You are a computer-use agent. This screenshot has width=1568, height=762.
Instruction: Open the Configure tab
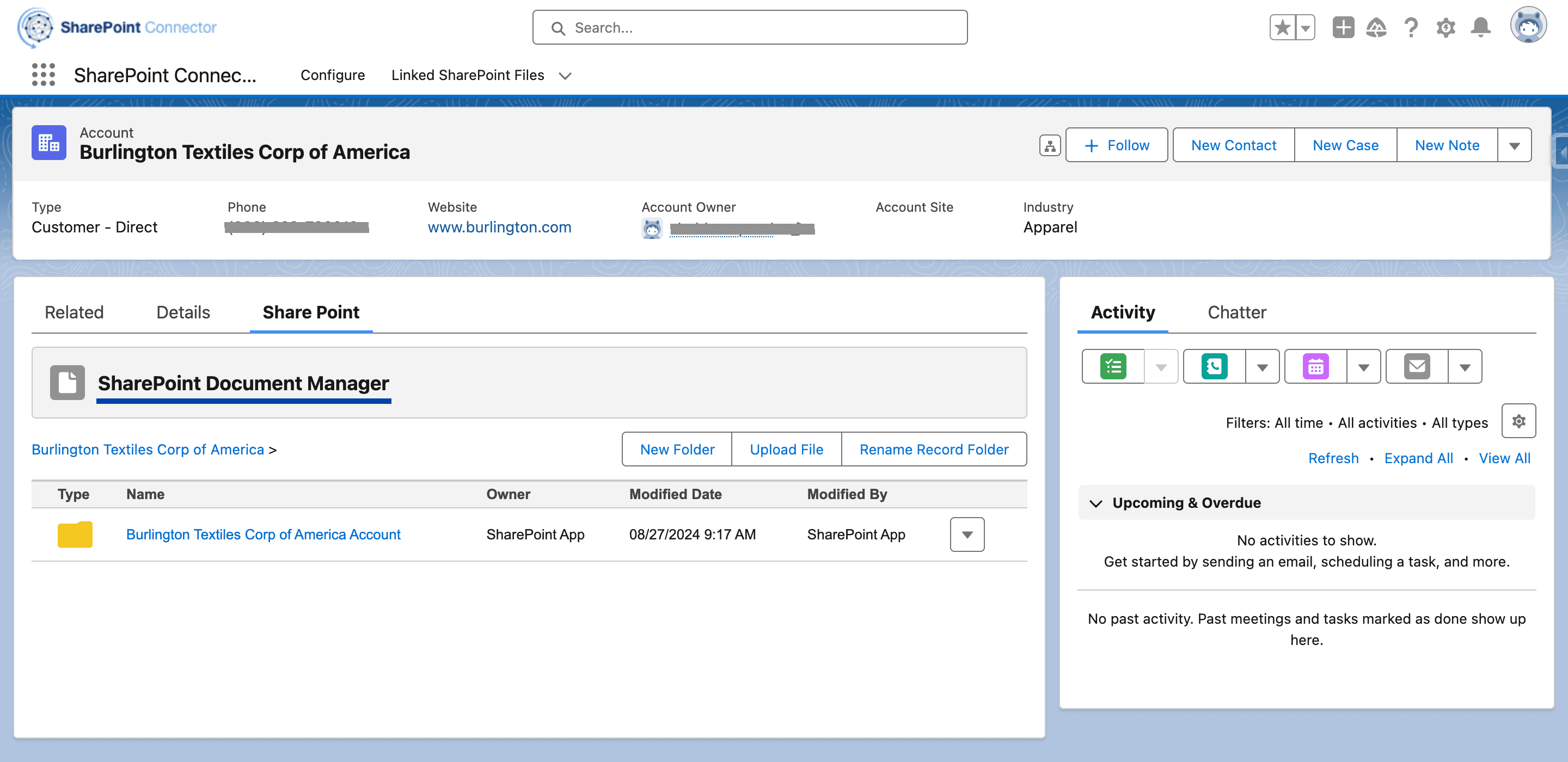332,75
